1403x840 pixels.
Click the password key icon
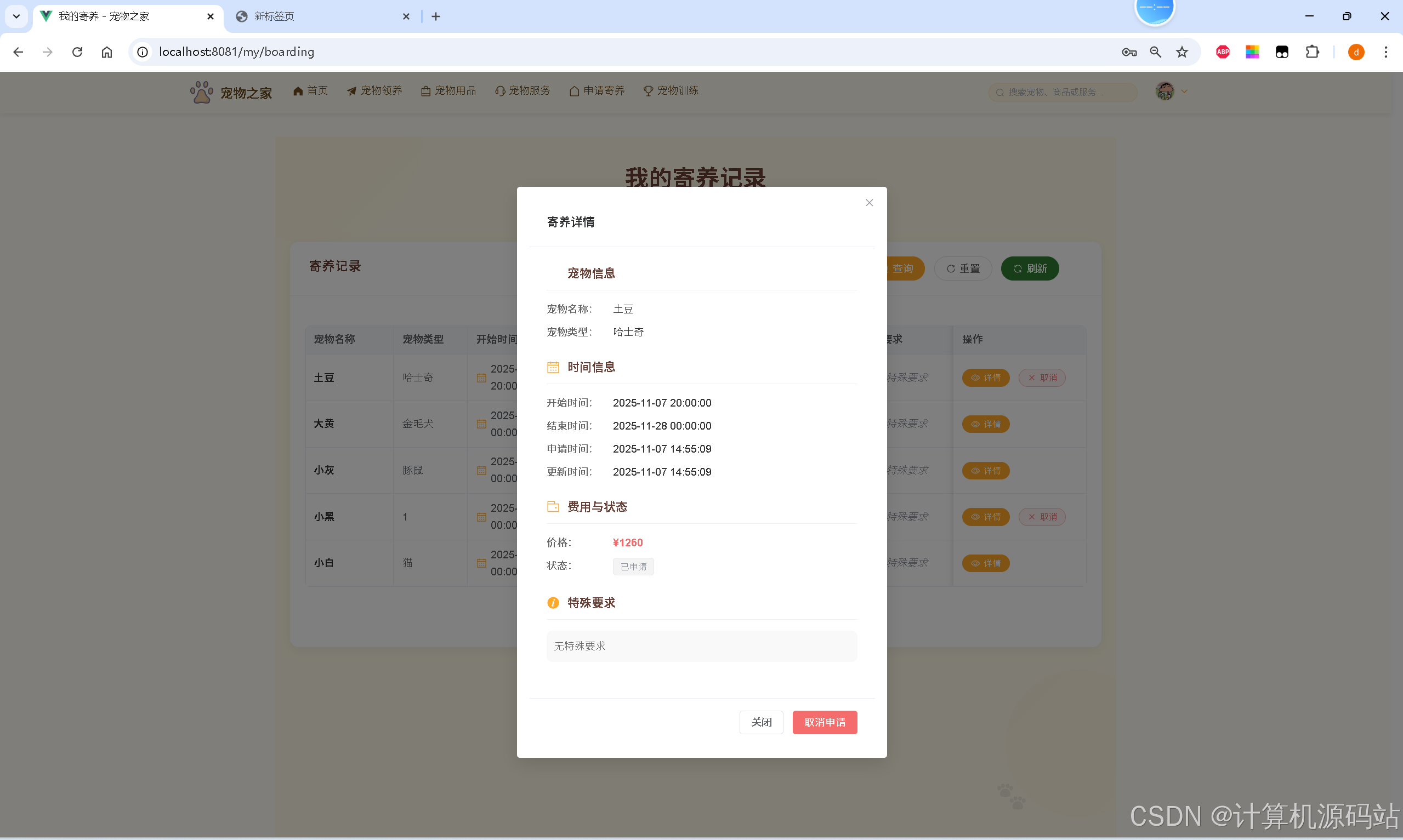tap(1128, 52)
